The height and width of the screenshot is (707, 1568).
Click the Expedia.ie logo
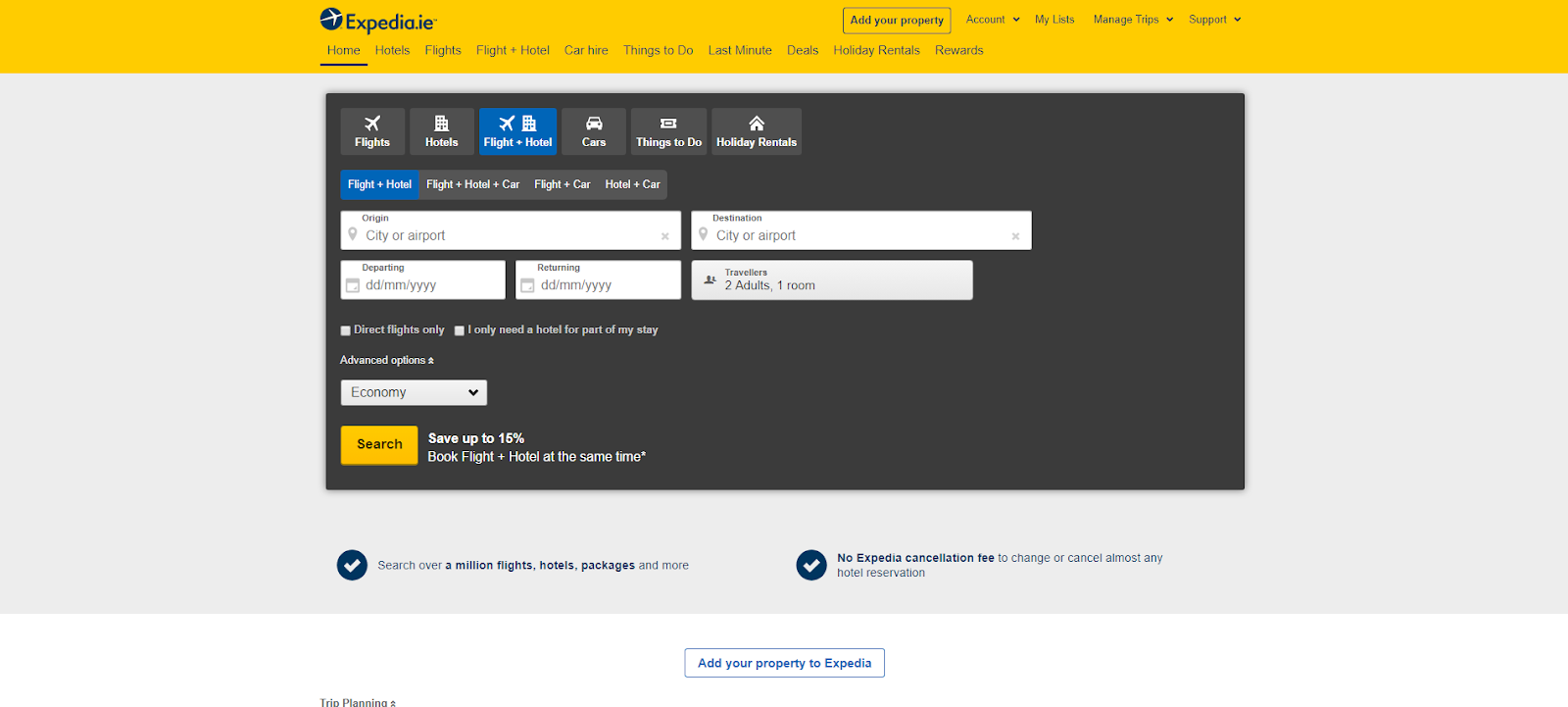378,21
